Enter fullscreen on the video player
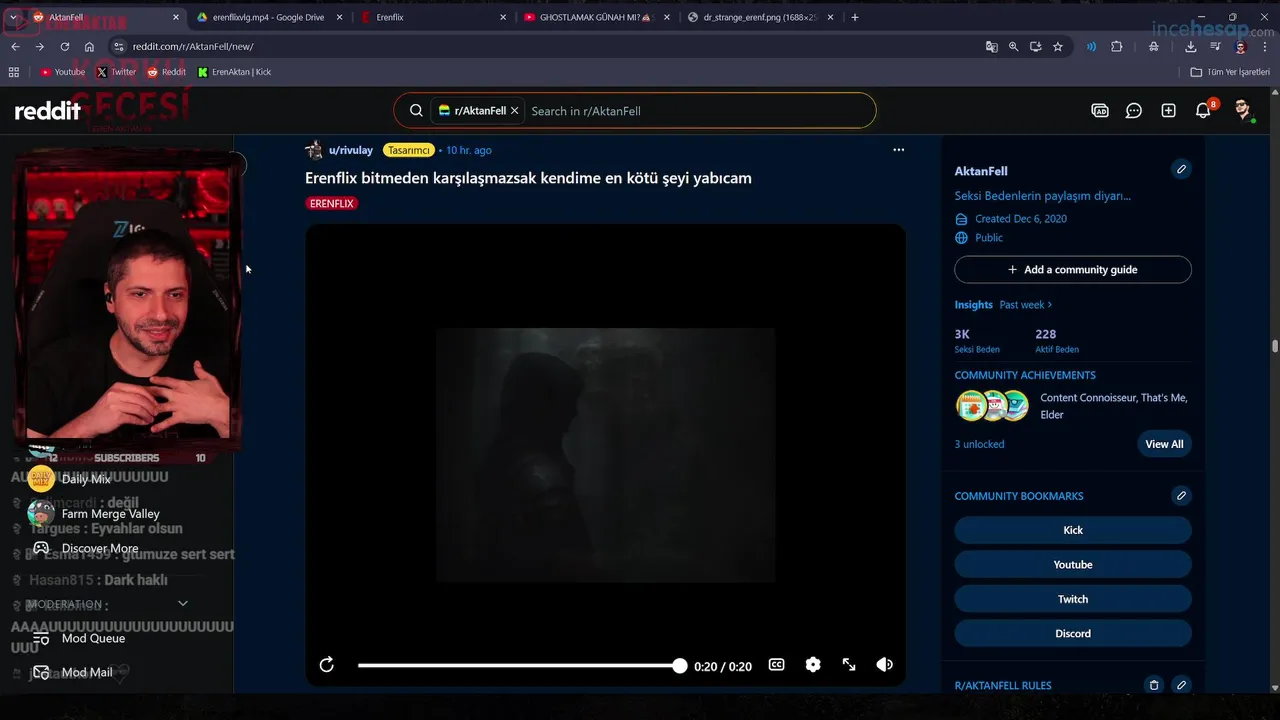The height and width of the screenshot is (720, 1280). [x=849, y=665]
